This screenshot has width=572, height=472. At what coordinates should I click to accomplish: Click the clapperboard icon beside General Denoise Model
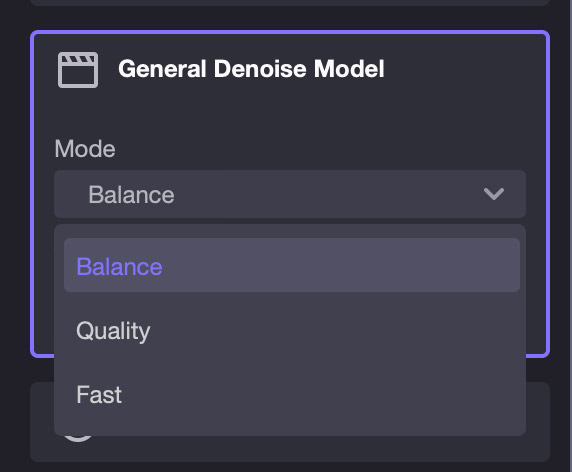tap(78, 70)
